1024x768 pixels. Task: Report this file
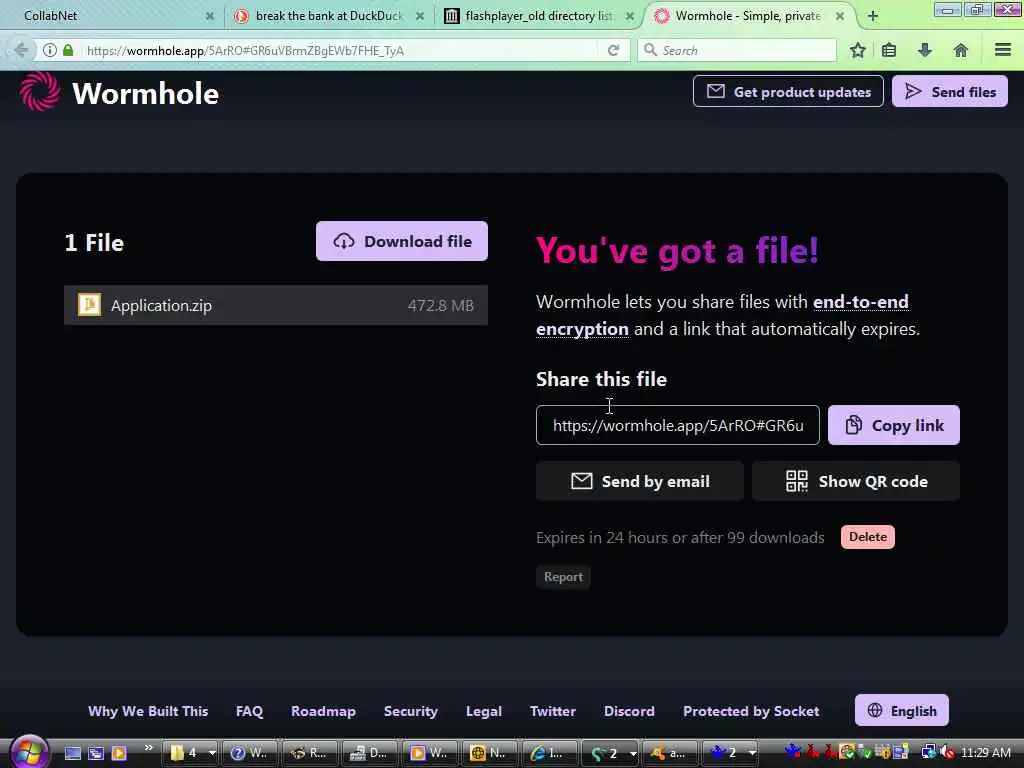pos(563,577)
